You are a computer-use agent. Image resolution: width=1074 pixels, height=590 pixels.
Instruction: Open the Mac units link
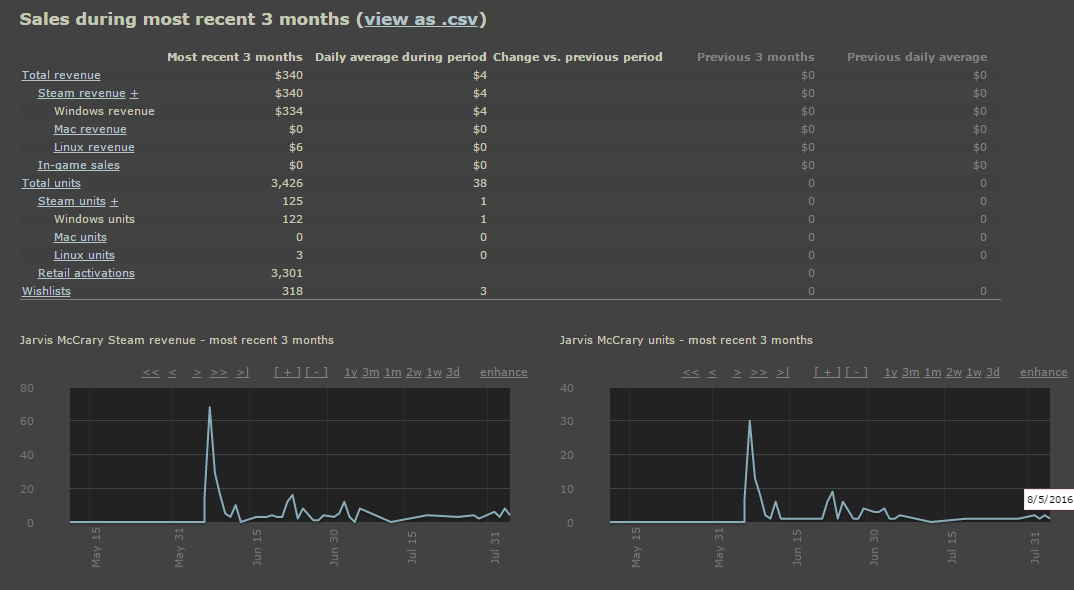[80, 237]
